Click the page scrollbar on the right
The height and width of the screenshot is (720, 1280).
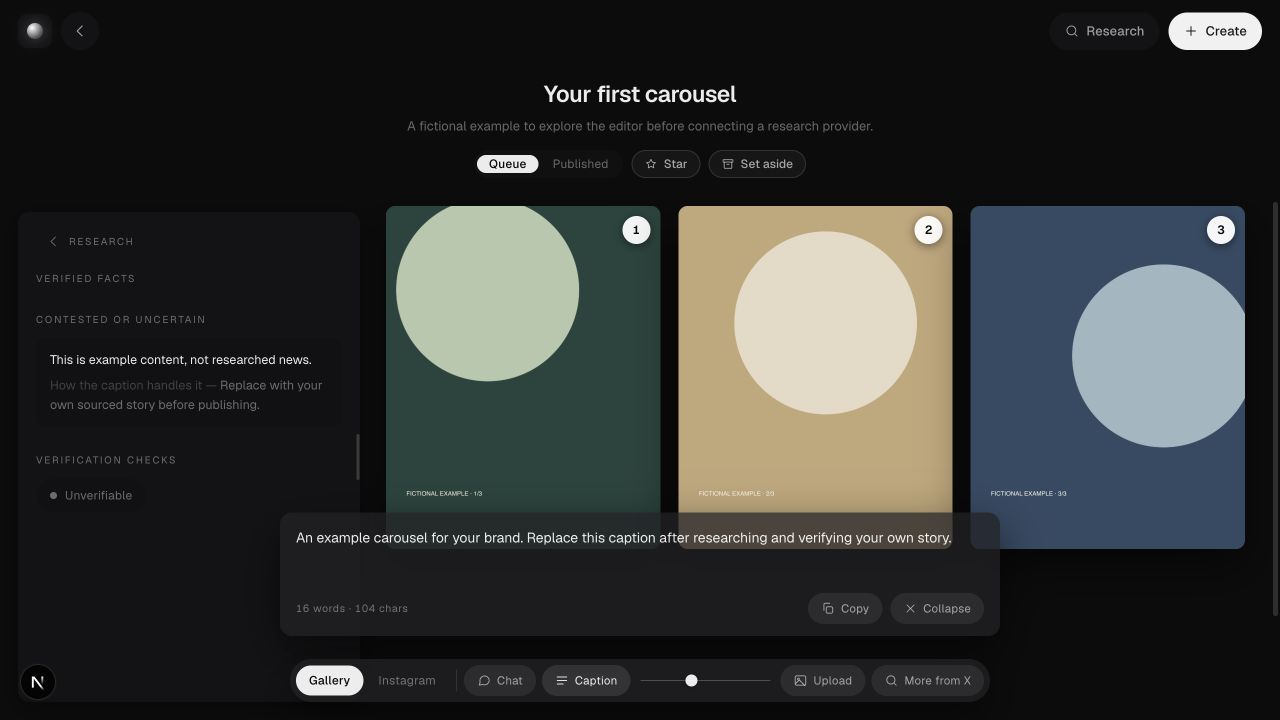tap(1275, 407)
